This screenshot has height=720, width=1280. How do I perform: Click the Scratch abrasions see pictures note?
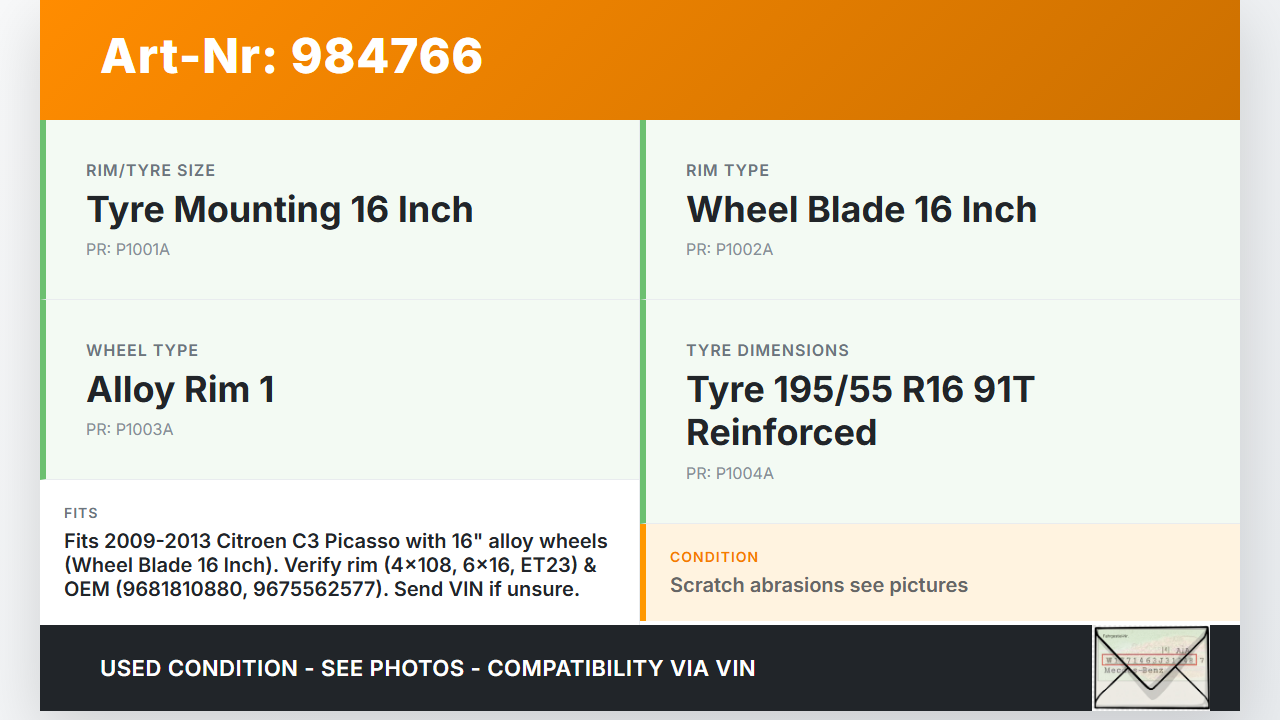[818, 585]
